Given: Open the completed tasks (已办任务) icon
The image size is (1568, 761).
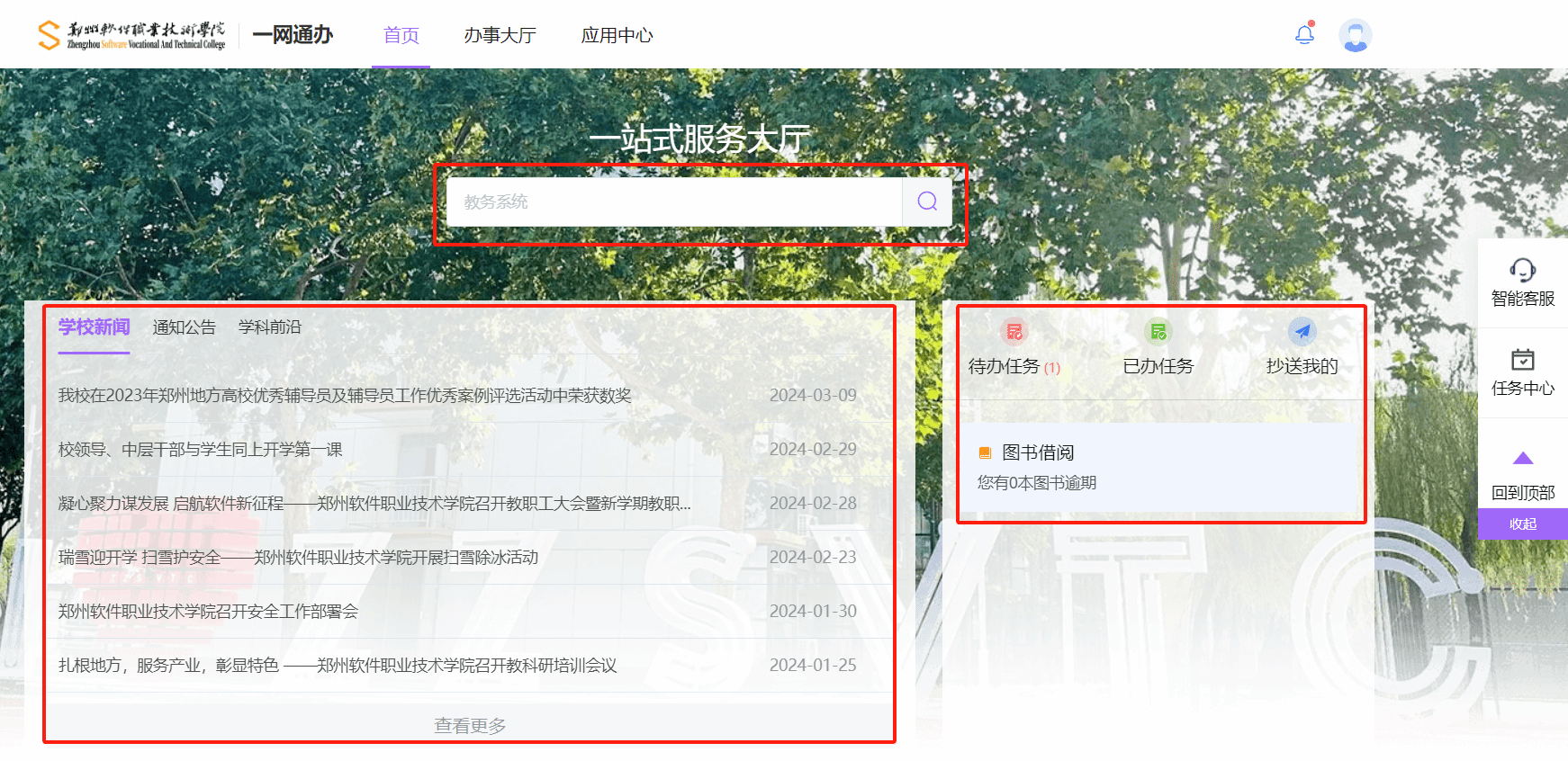Looking at the screenshot, I should tap(1158, 332).
